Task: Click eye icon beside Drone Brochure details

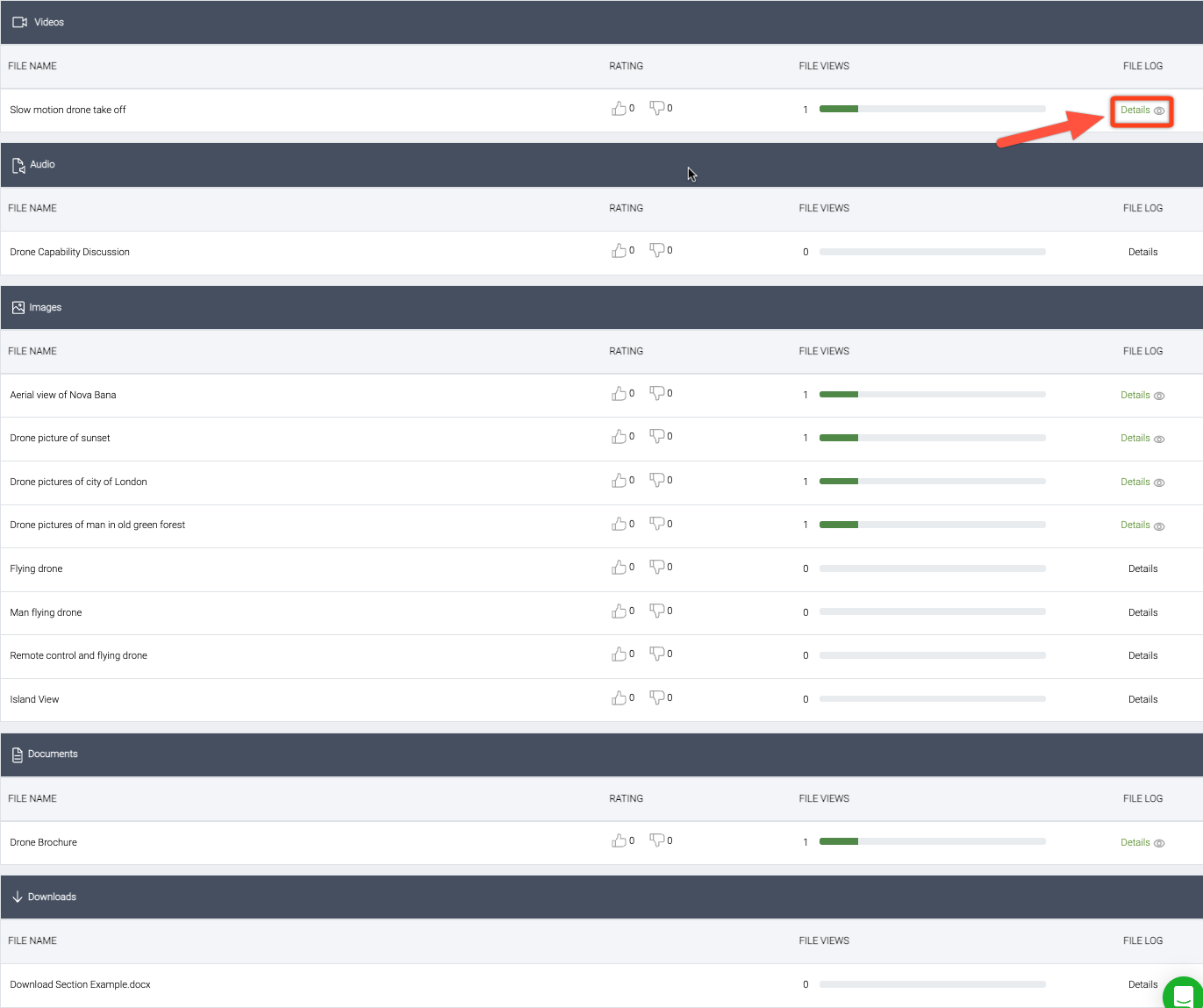Action: (1159, 843)
